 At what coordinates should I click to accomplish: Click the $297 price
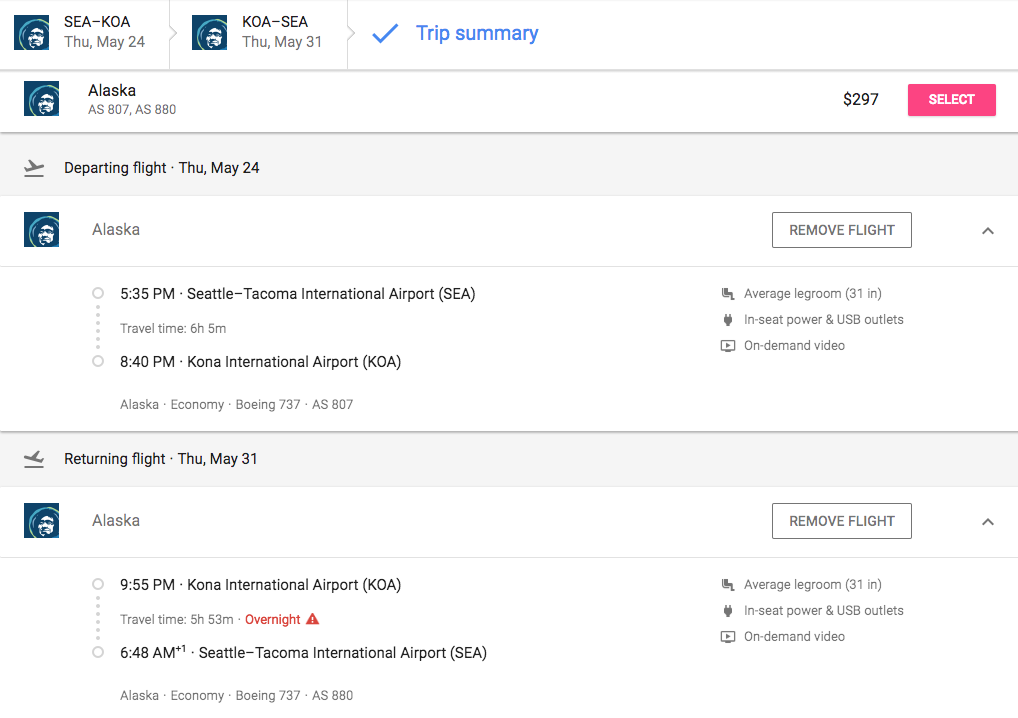860,100
